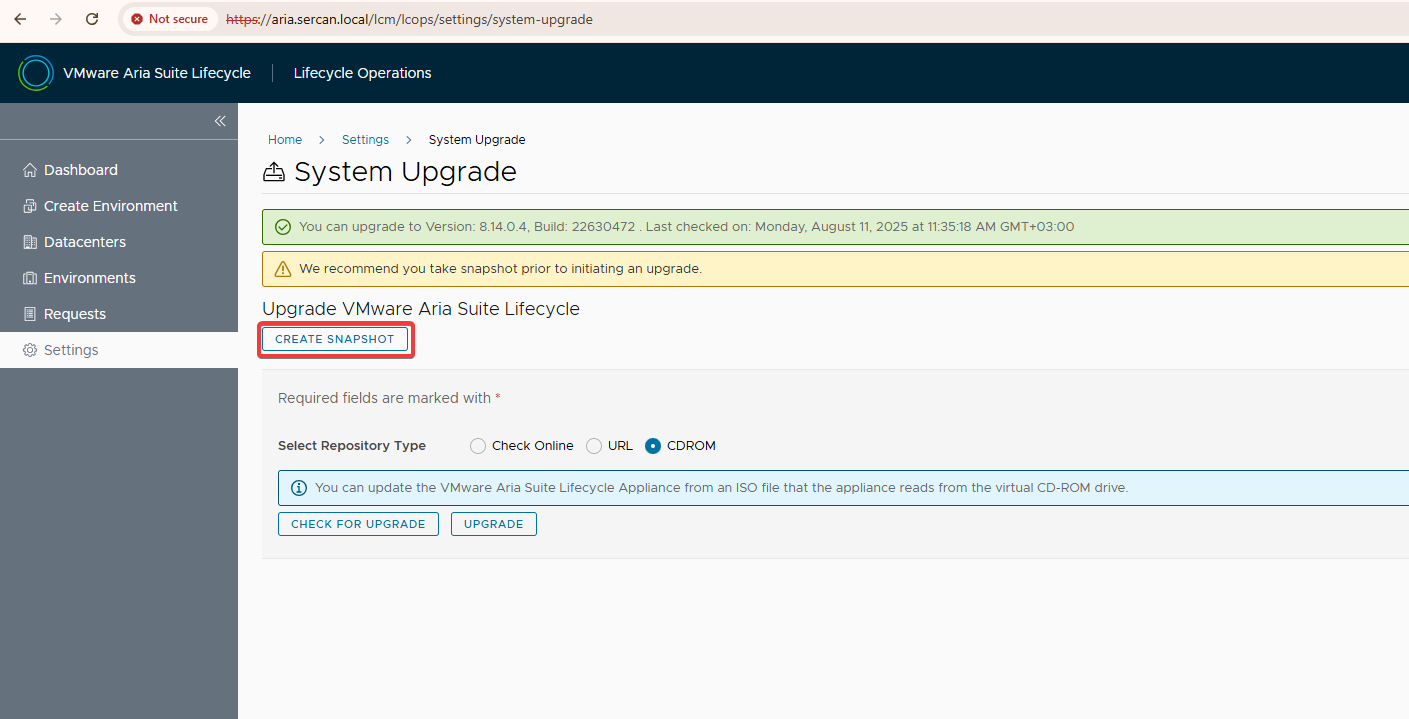This screenshot has width=1409, height=719.
Task: Click the upgrade version available message
Action: click(687, 227)
